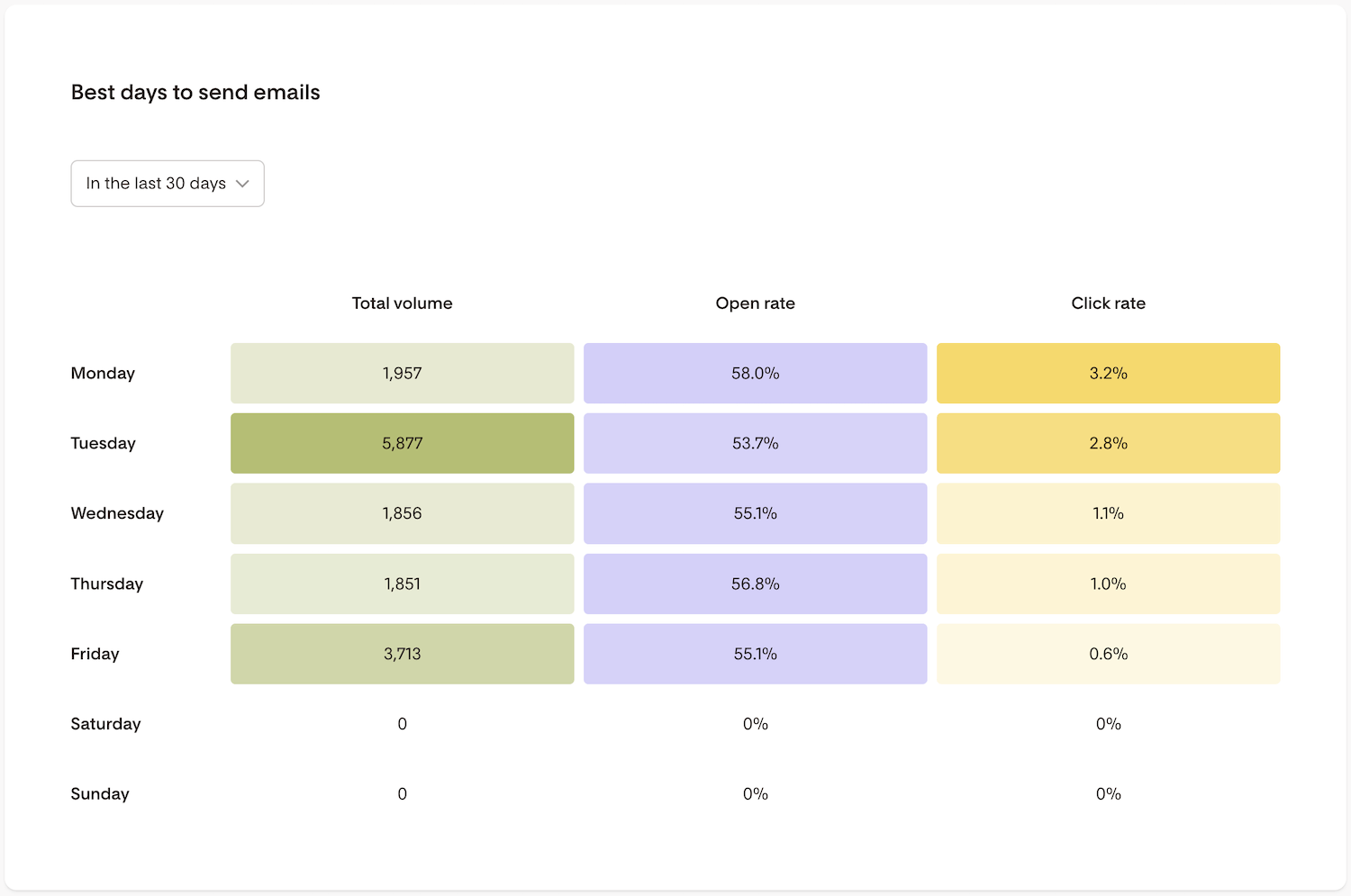Click the Click rate column header

click(1108, 303)
